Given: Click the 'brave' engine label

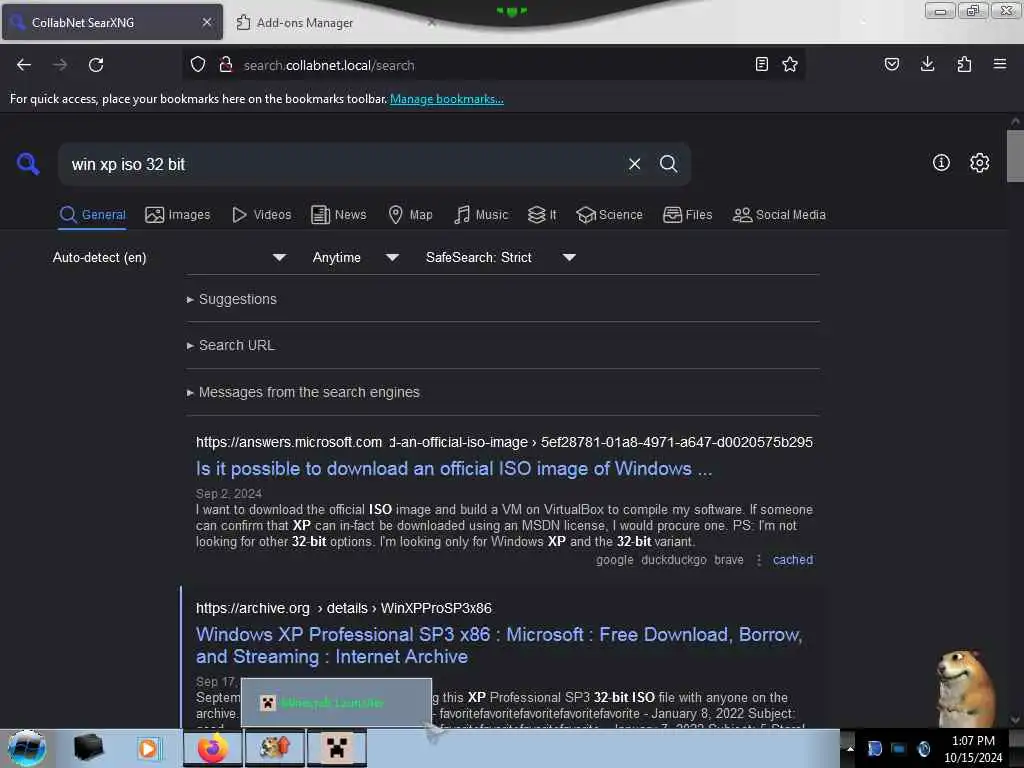Looking at the screenshot, I should (729, 560).
